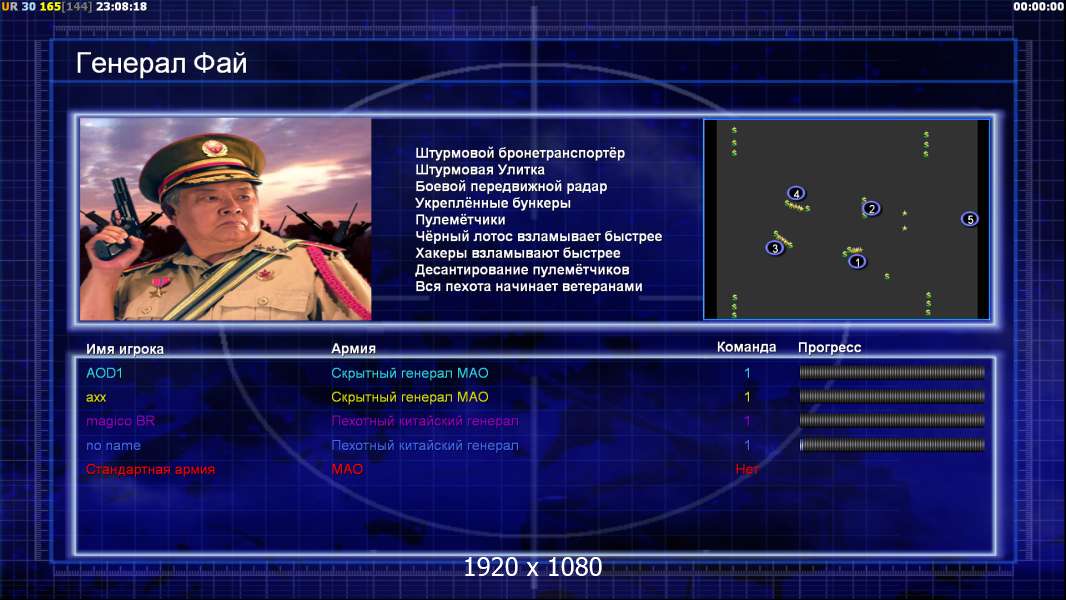The height and width of the screenshot is (600, 1066).
Task: Click 'Прогресс' column header
Action: (x=829, y=347)
